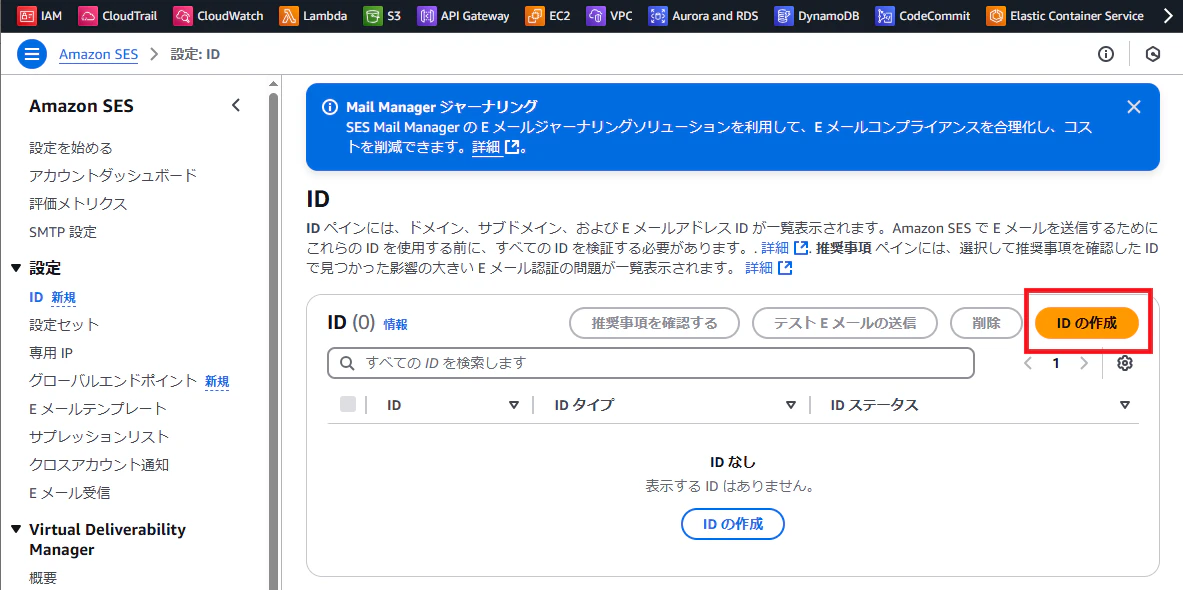Select ID in the sidebar
1183x590 pixels.
36,297
